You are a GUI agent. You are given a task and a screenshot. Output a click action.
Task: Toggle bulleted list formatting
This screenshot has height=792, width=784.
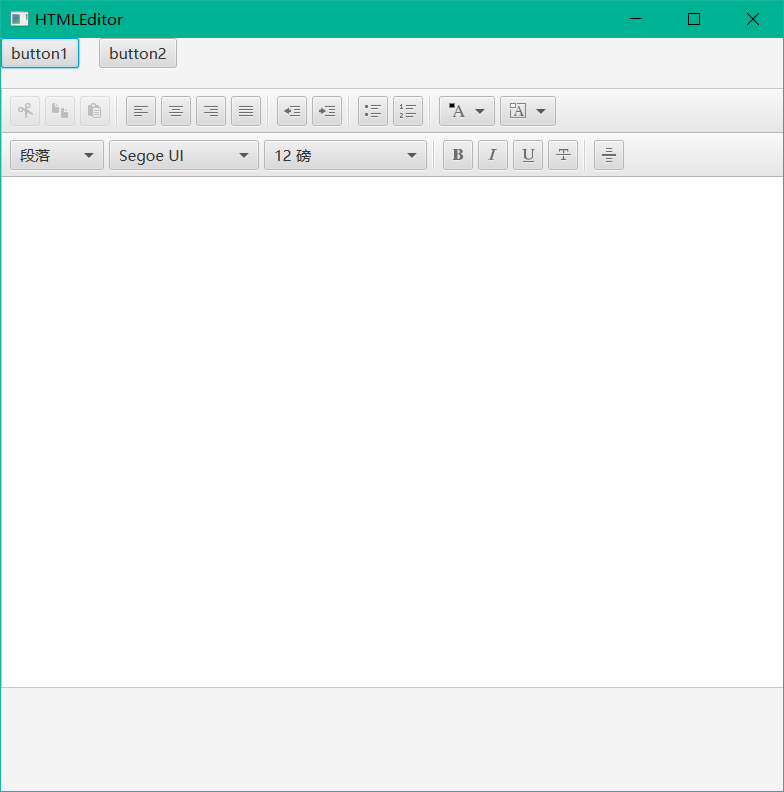pos(373,111)
